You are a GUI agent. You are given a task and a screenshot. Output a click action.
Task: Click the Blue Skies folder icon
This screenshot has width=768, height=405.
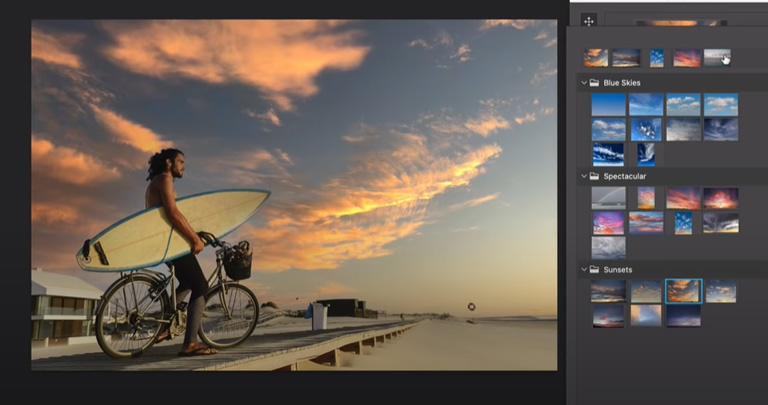(595, 83)
